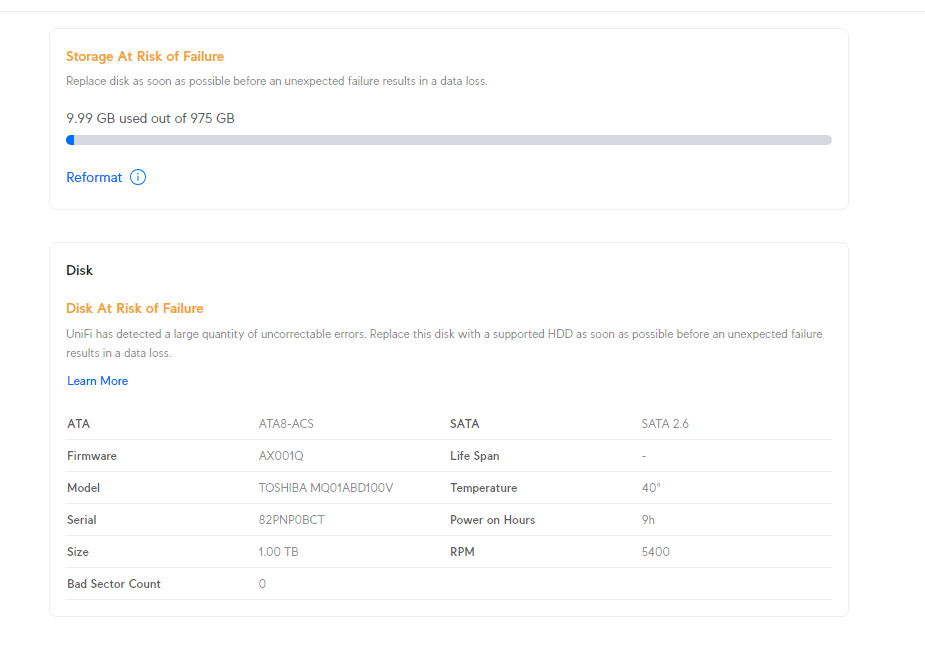Select the uncorrectable errors warning description

tap(444, 343)
